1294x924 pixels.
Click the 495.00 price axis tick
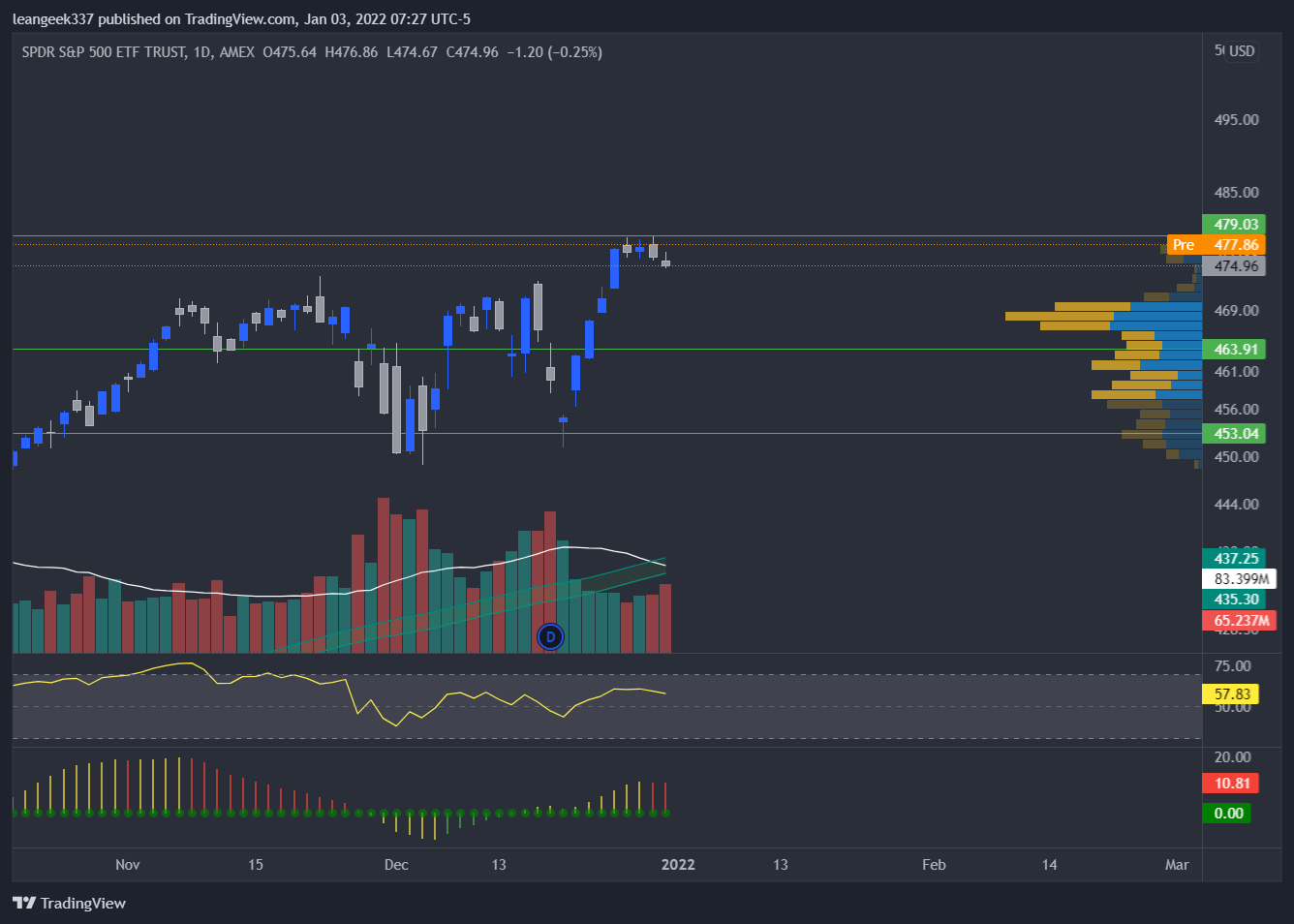1237,119
